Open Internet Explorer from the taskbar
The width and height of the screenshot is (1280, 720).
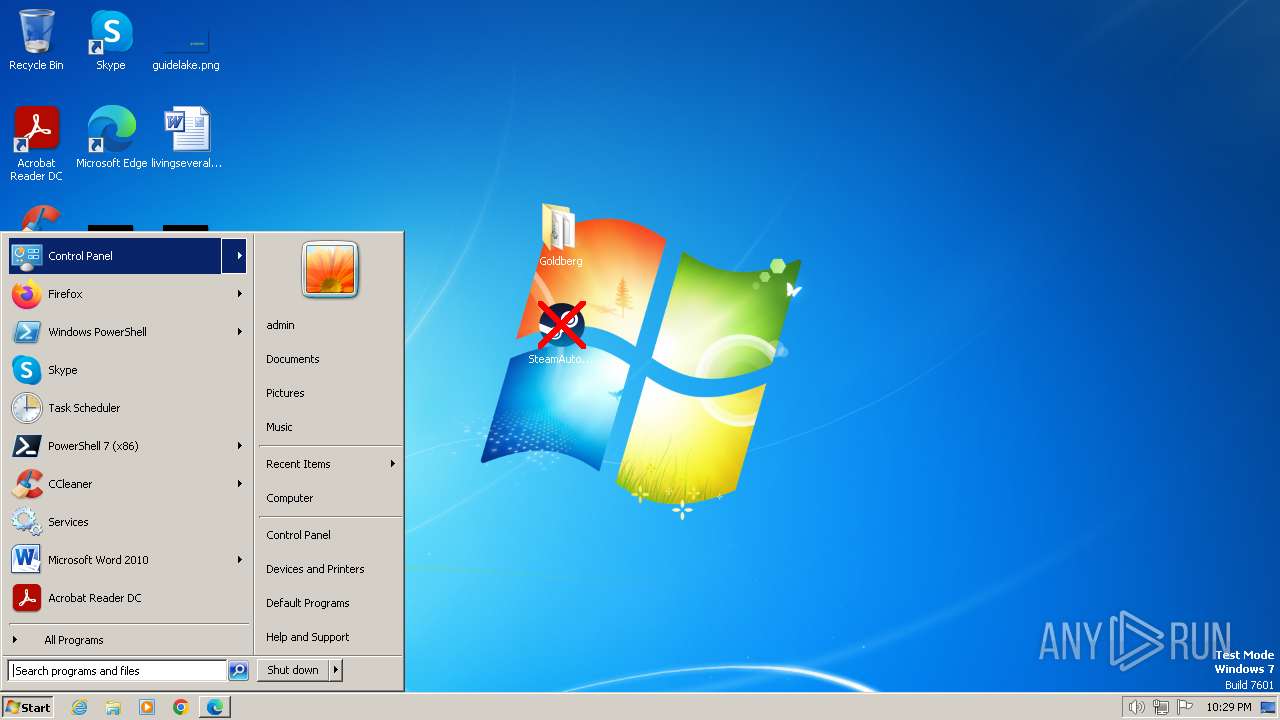[x=79, y=707]
